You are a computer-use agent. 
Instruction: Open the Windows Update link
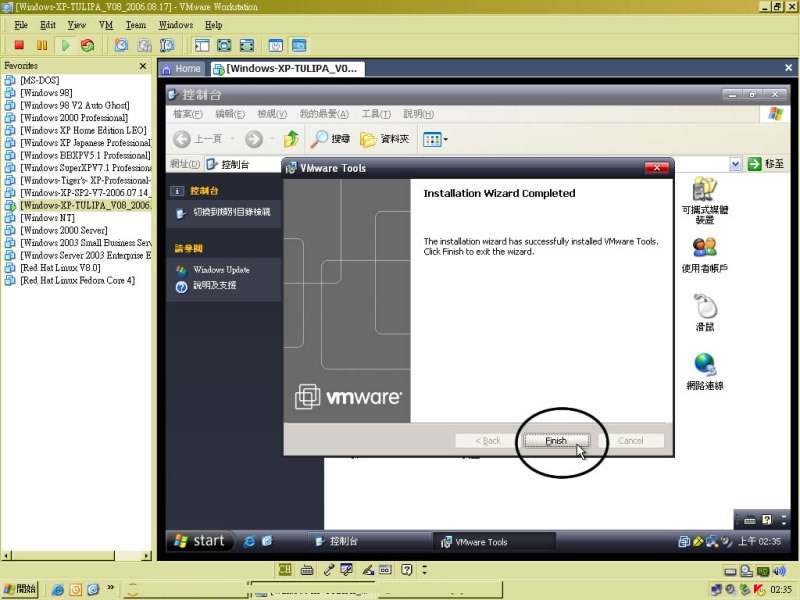pyautogui.click(x=221, y=269)
